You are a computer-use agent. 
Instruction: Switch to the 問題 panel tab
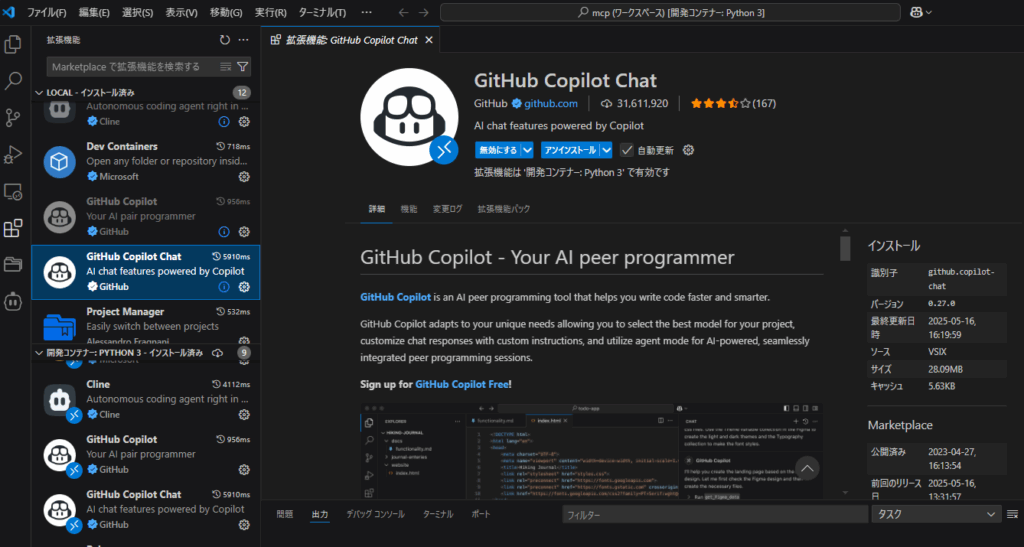tap(285, 514)
